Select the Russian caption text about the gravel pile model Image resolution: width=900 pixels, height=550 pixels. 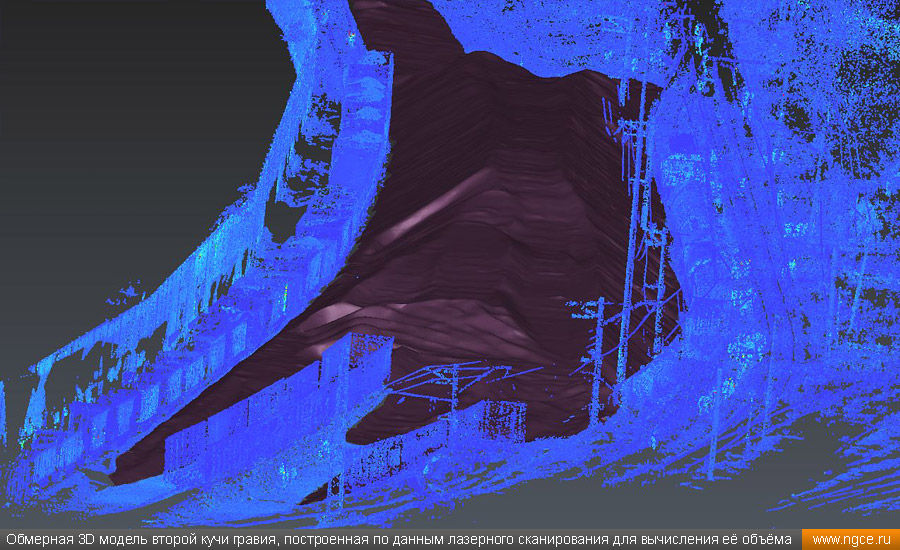coord(398,540)
